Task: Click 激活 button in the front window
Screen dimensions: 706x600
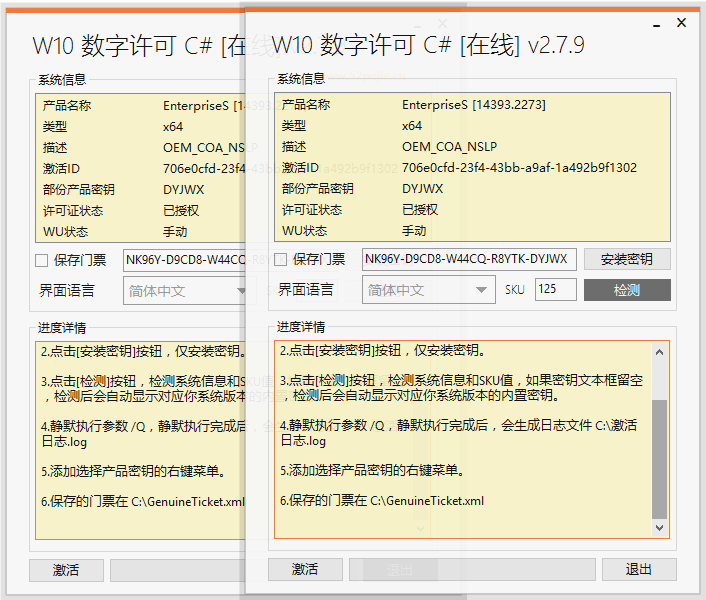Action: 305,569
